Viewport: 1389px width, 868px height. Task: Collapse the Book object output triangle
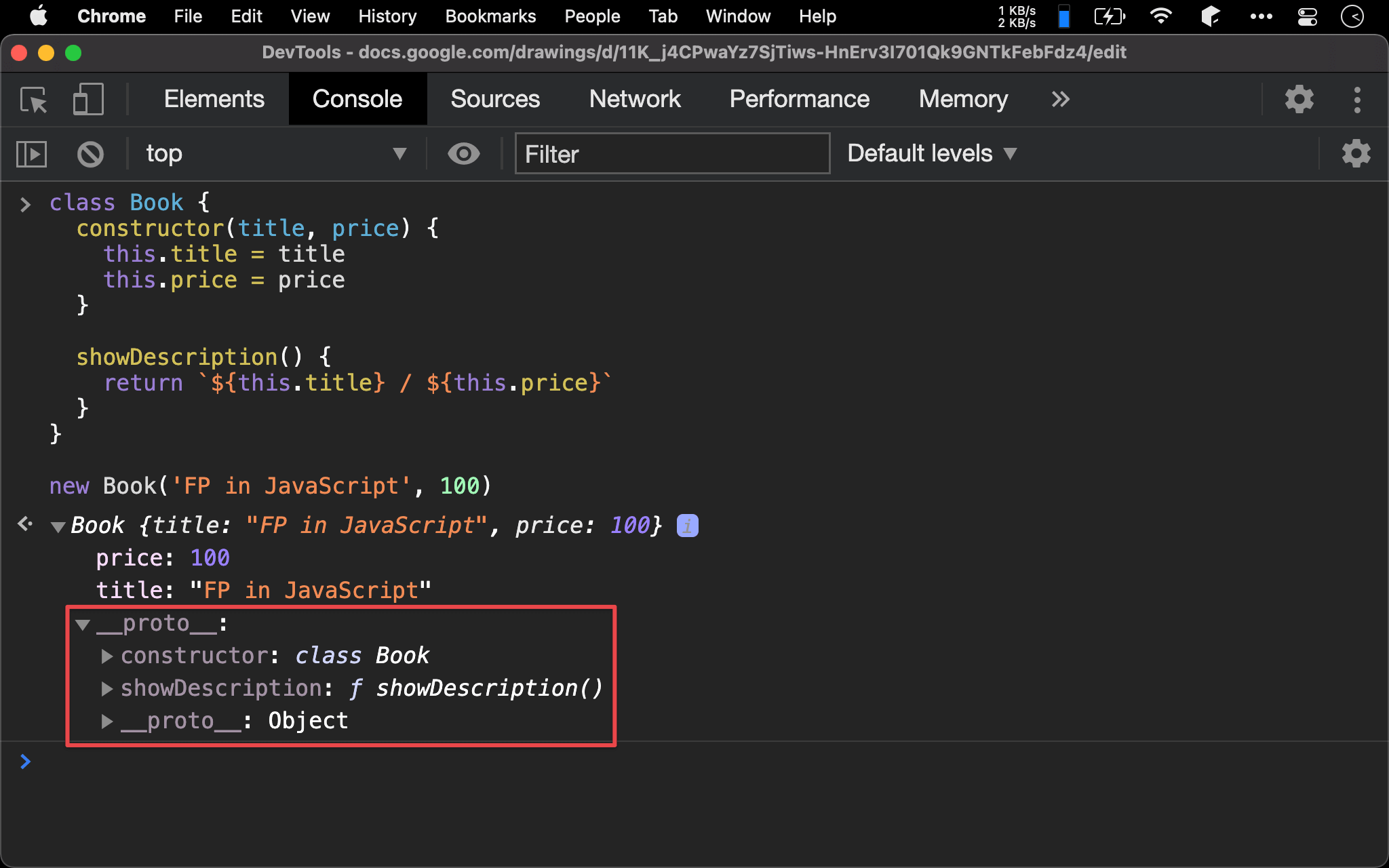pyautogui.click(x=58, y=527)
